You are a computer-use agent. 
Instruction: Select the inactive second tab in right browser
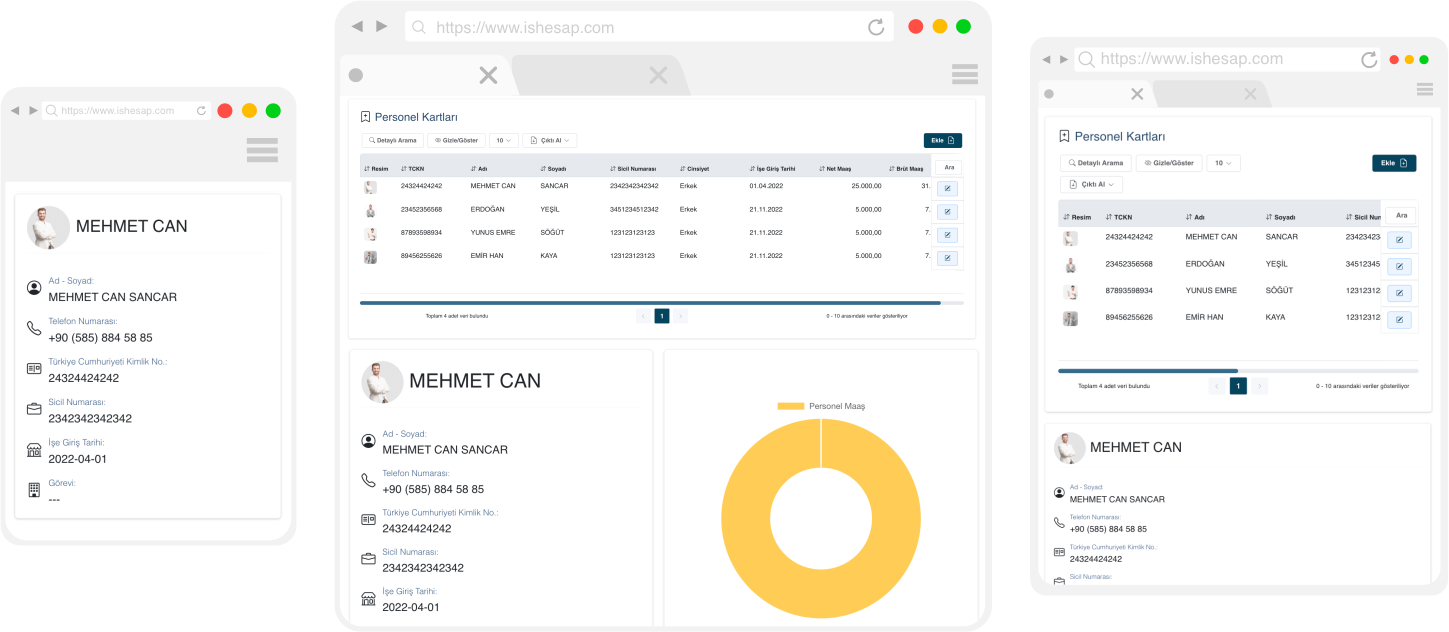pos(1210,94)
